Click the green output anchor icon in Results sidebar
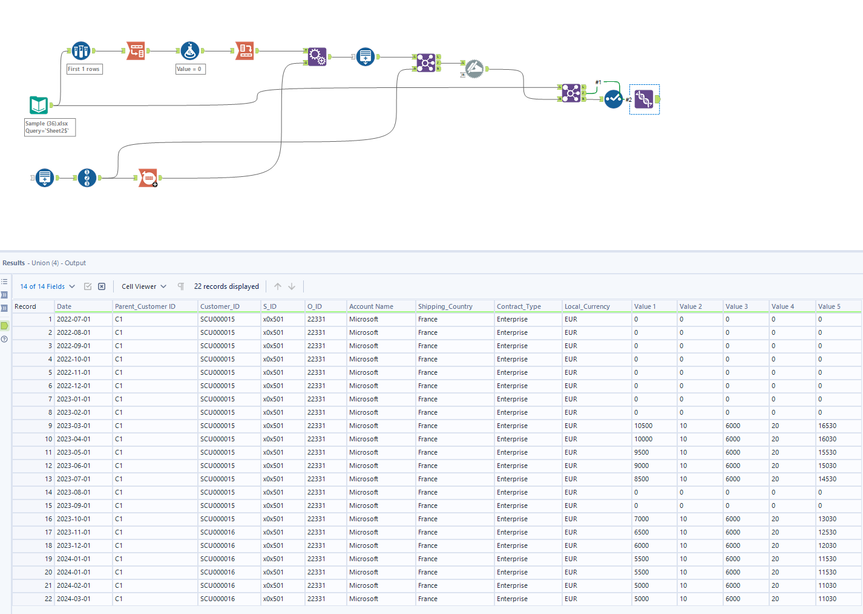 [x=4, y=326]
